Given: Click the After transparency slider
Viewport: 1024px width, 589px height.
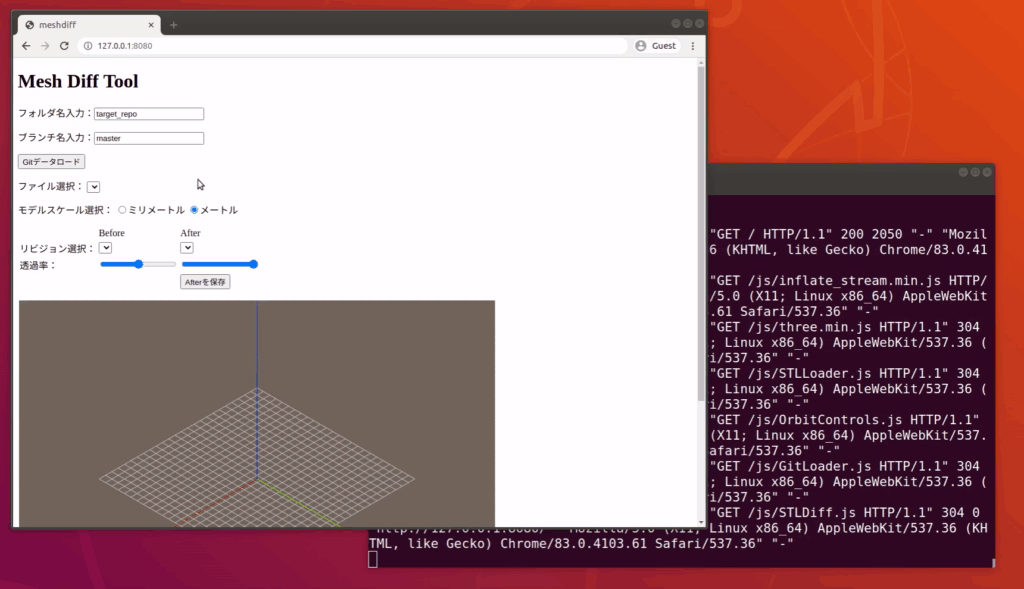Looking at the screenshot, I should tap(219, 264).
